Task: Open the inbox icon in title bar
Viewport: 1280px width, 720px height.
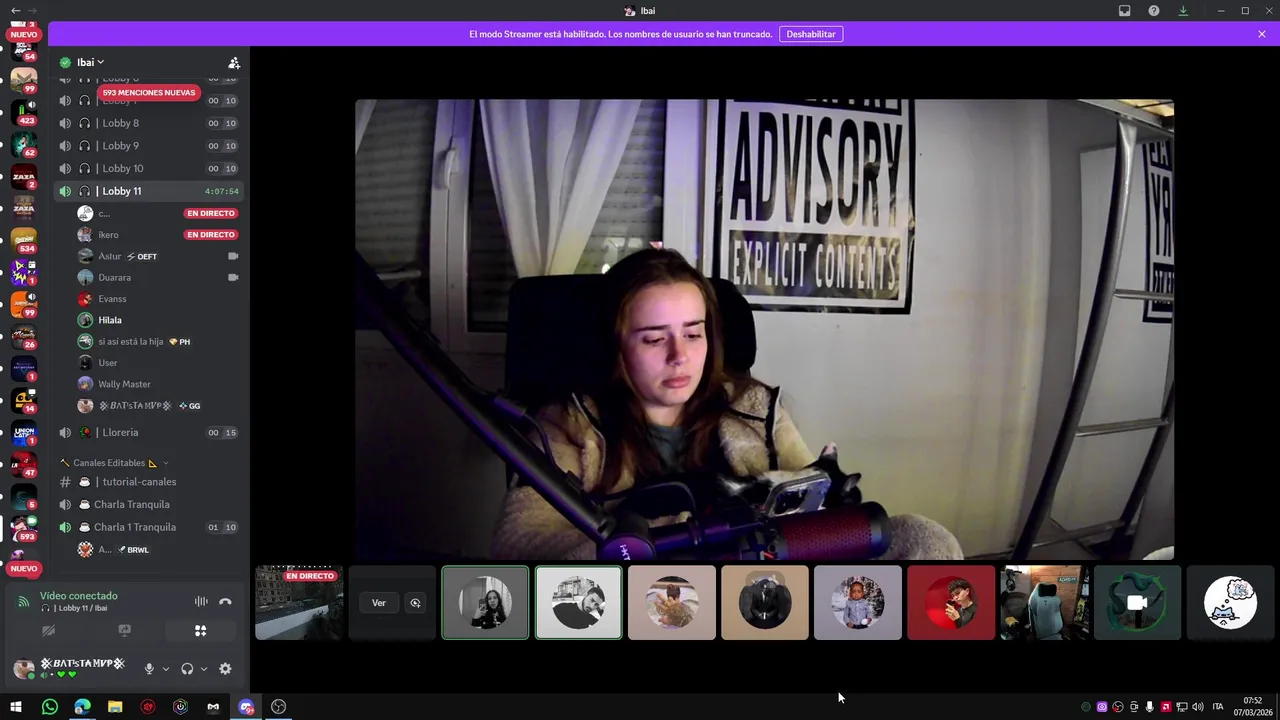Action: 1125,11
